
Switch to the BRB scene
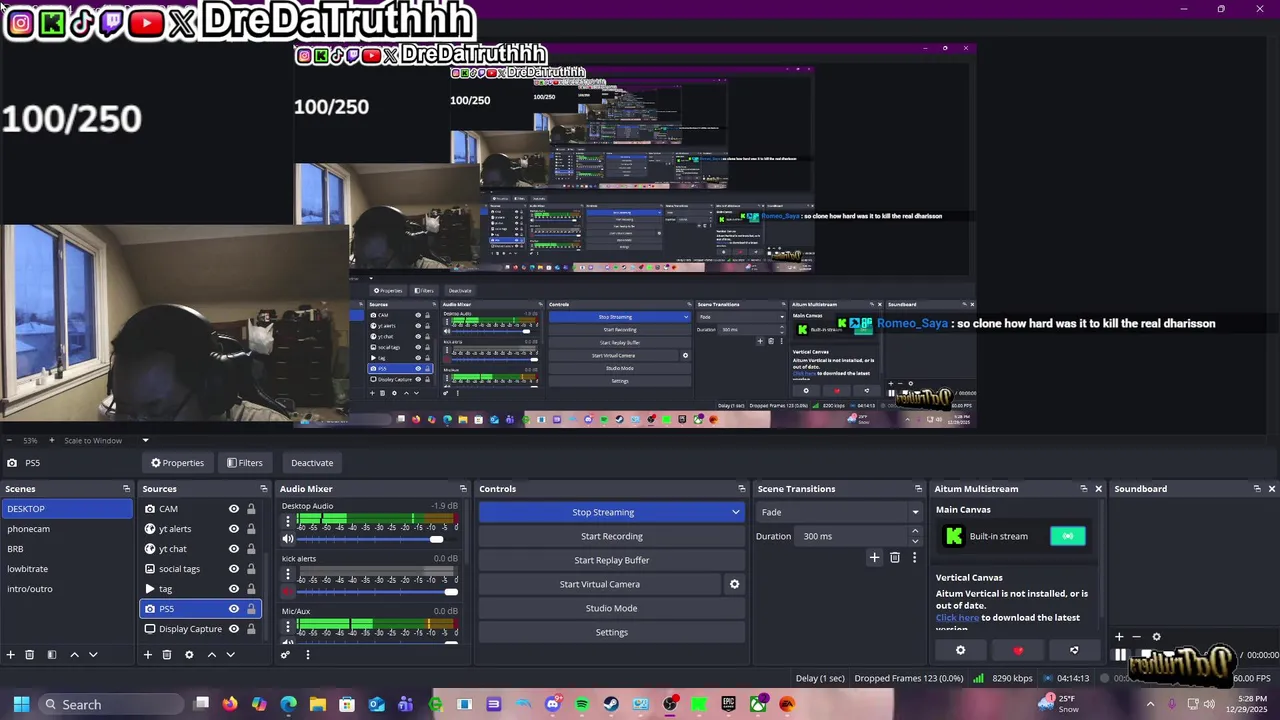point(66,549)
